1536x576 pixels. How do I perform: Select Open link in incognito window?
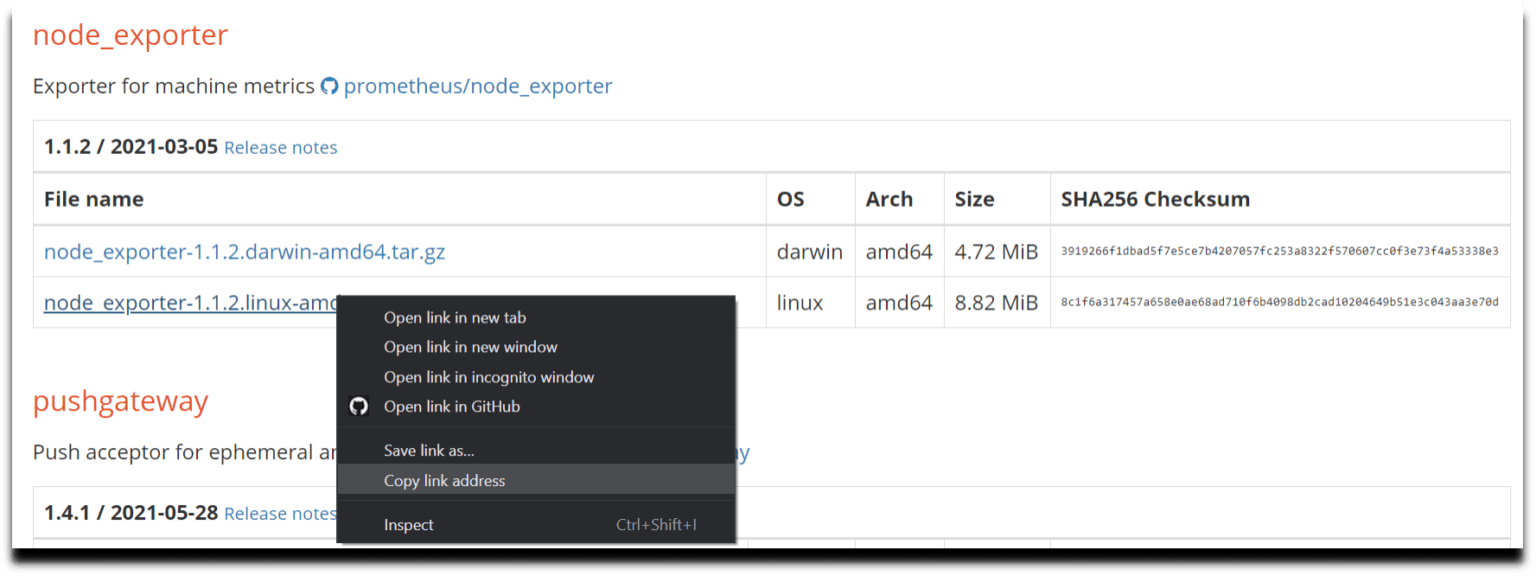click(x=489, y=377)
